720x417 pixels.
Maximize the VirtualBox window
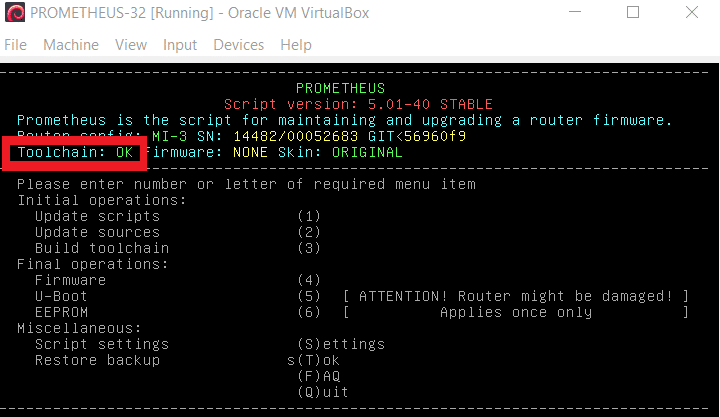633,14
